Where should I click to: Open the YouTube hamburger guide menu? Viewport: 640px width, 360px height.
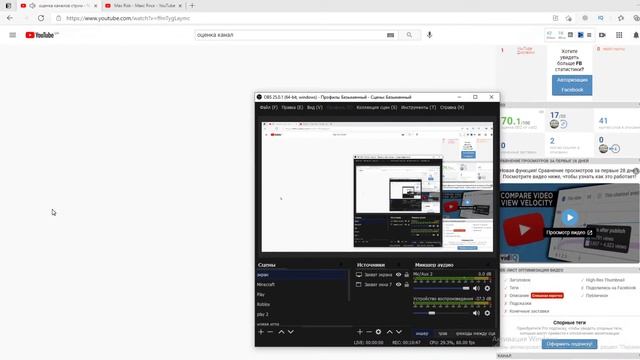tap(13, 35)
